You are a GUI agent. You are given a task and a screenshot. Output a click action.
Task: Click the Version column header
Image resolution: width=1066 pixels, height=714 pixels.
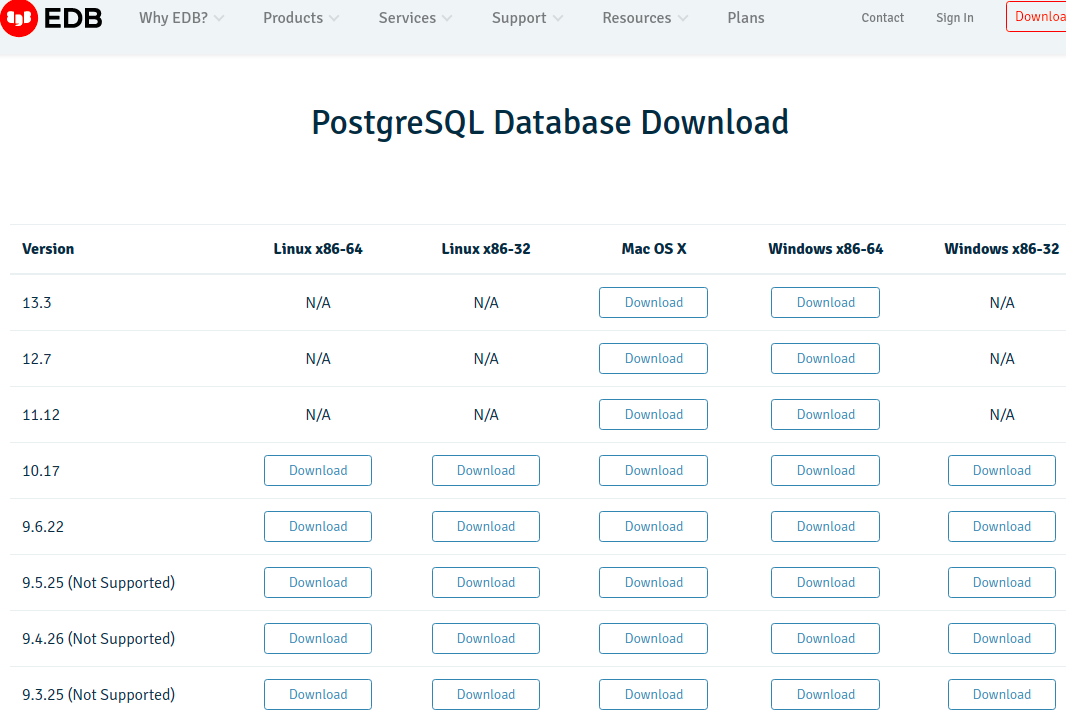click(x=48, y=249)
